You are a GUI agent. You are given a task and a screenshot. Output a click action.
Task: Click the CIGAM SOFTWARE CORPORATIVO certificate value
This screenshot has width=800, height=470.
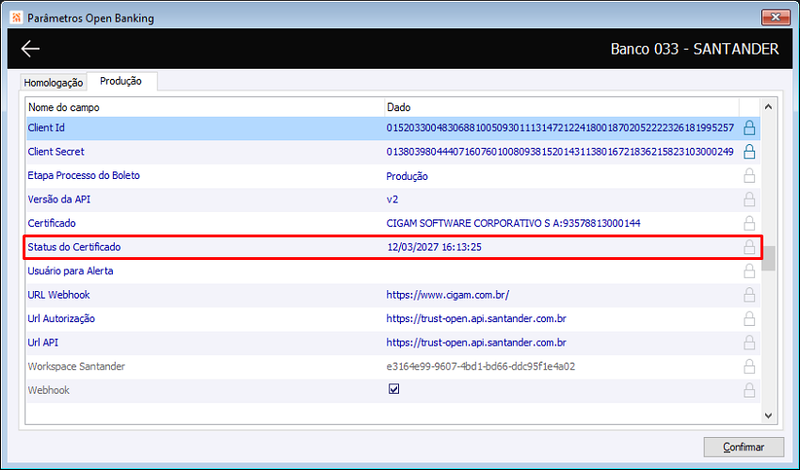(x=513, y=223)
